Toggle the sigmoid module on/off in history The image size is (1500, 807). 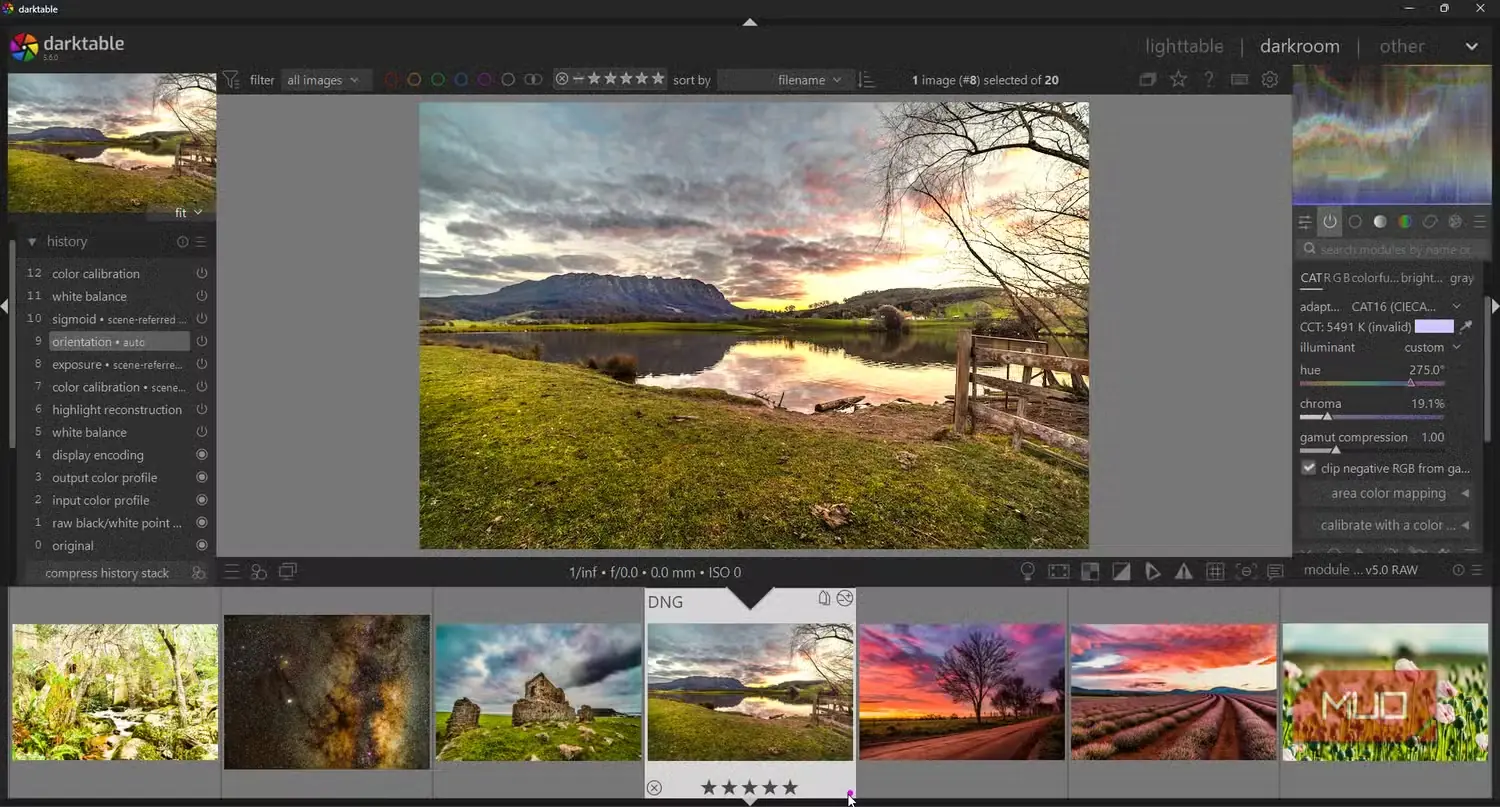click(x=202, y=319)
